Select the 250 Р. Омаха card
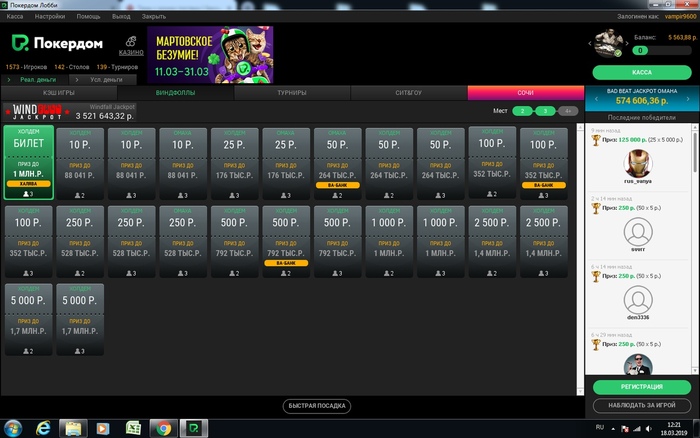This screenshot has height=438, width=700. coord(183,242)
